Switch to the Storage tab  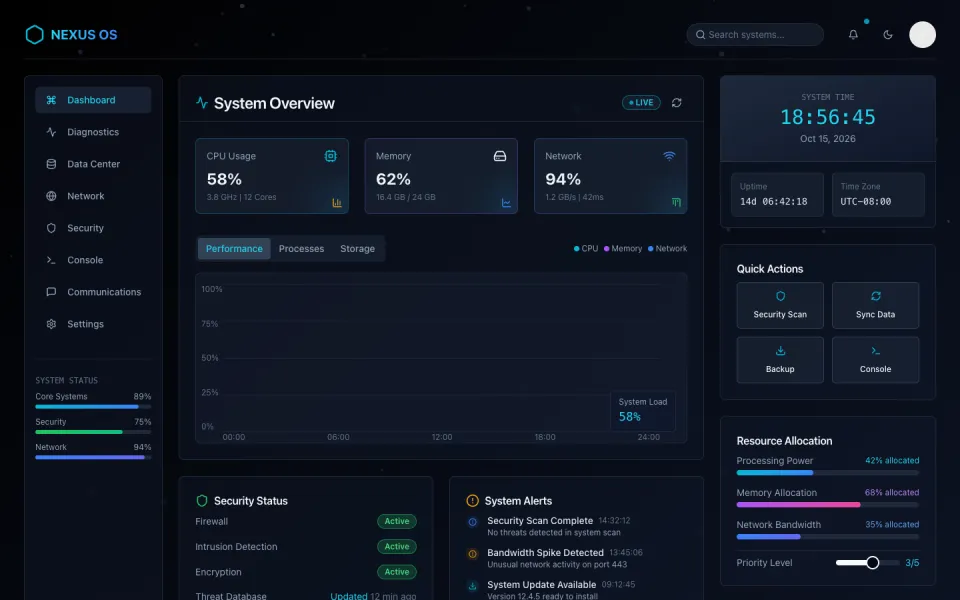(x=358, y=249)
